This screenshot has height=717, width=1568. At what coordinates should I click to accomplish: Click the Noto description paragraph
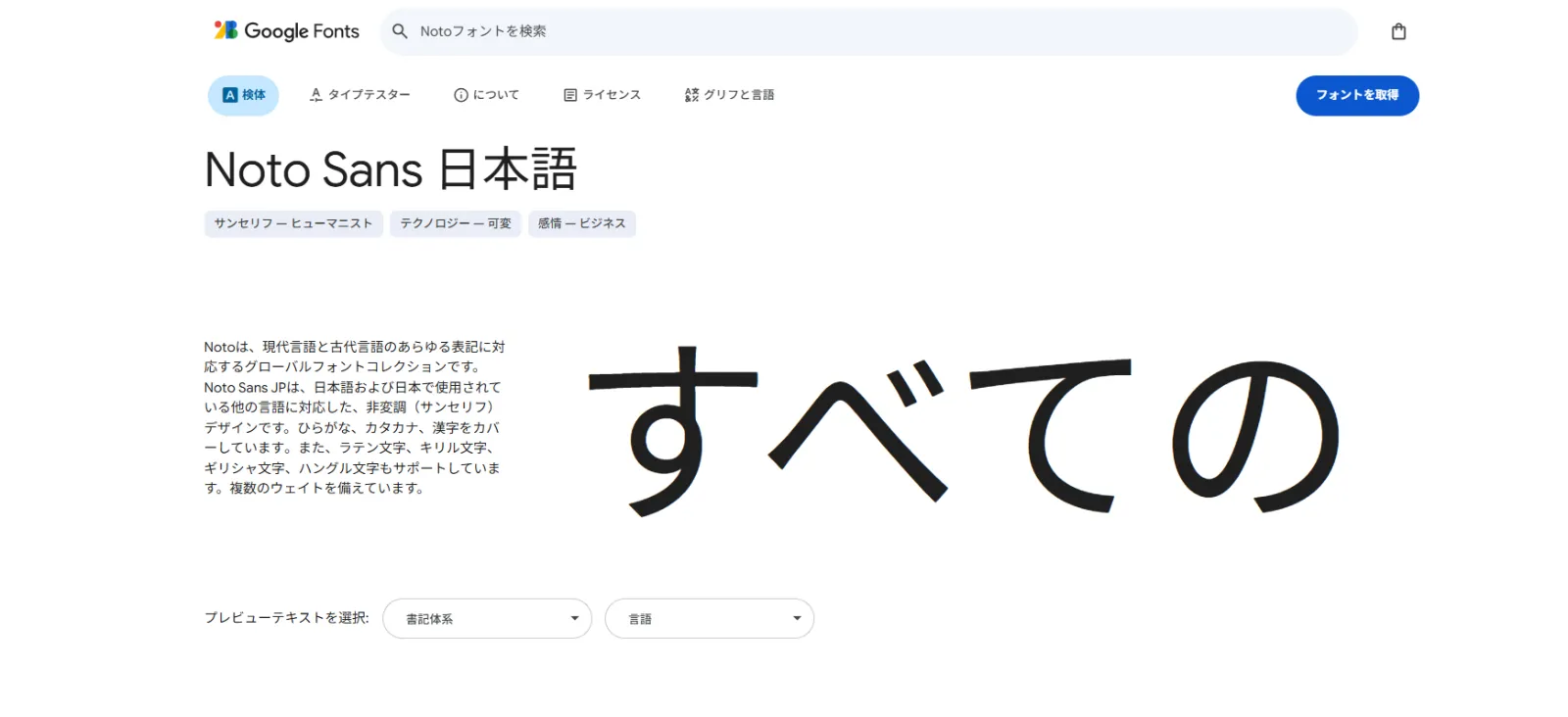354,417
